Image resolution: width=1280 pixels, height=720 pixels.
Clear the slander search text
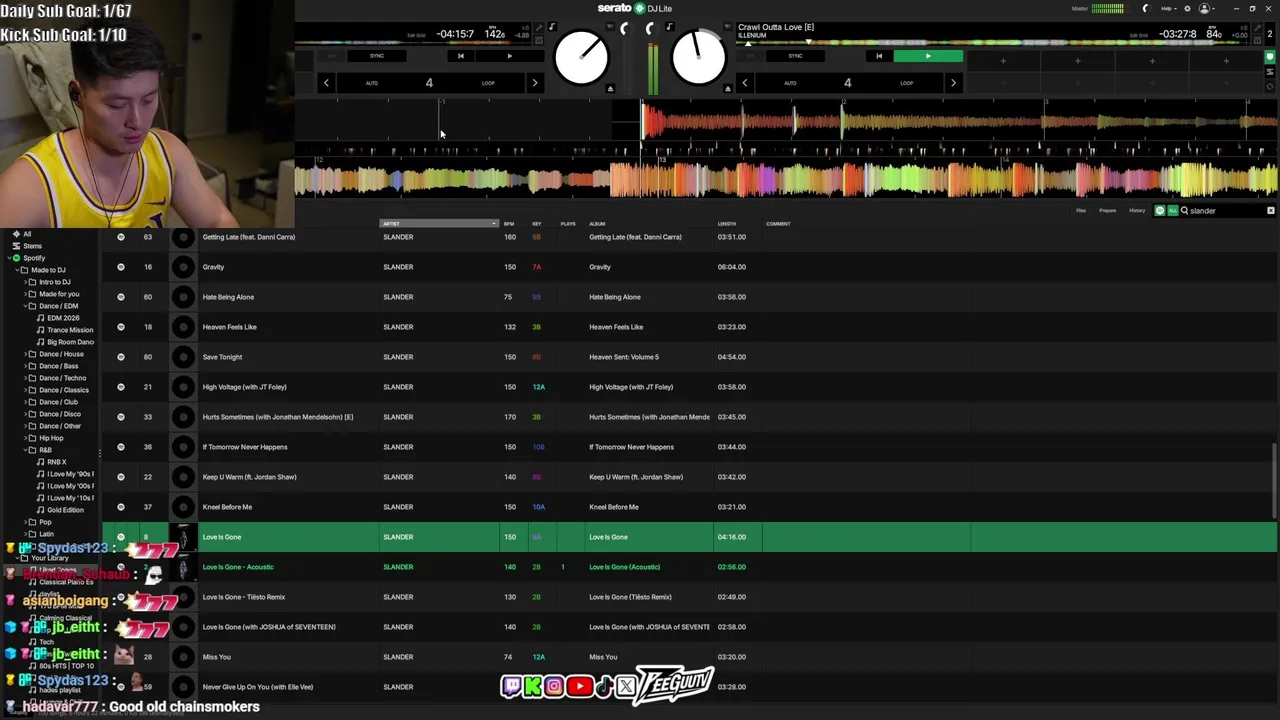point(1271,211)
